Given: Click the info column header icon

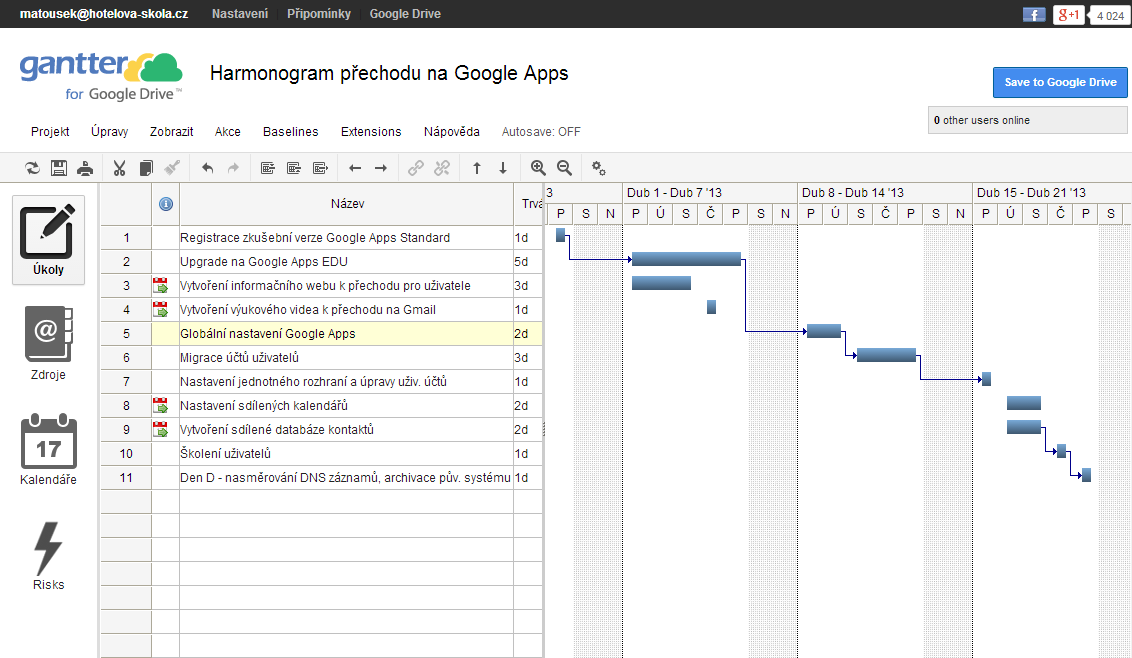Looking at the screenshot, I should pyautogui.click(x=165, y=204).
